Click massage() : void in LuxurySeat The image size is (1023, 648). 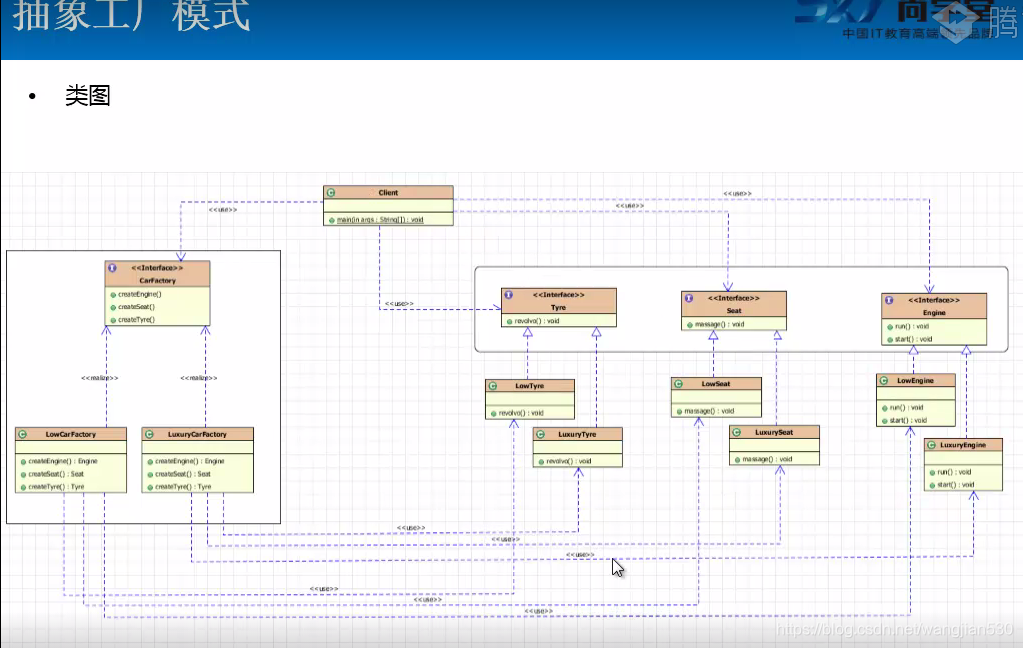[767, 459]
